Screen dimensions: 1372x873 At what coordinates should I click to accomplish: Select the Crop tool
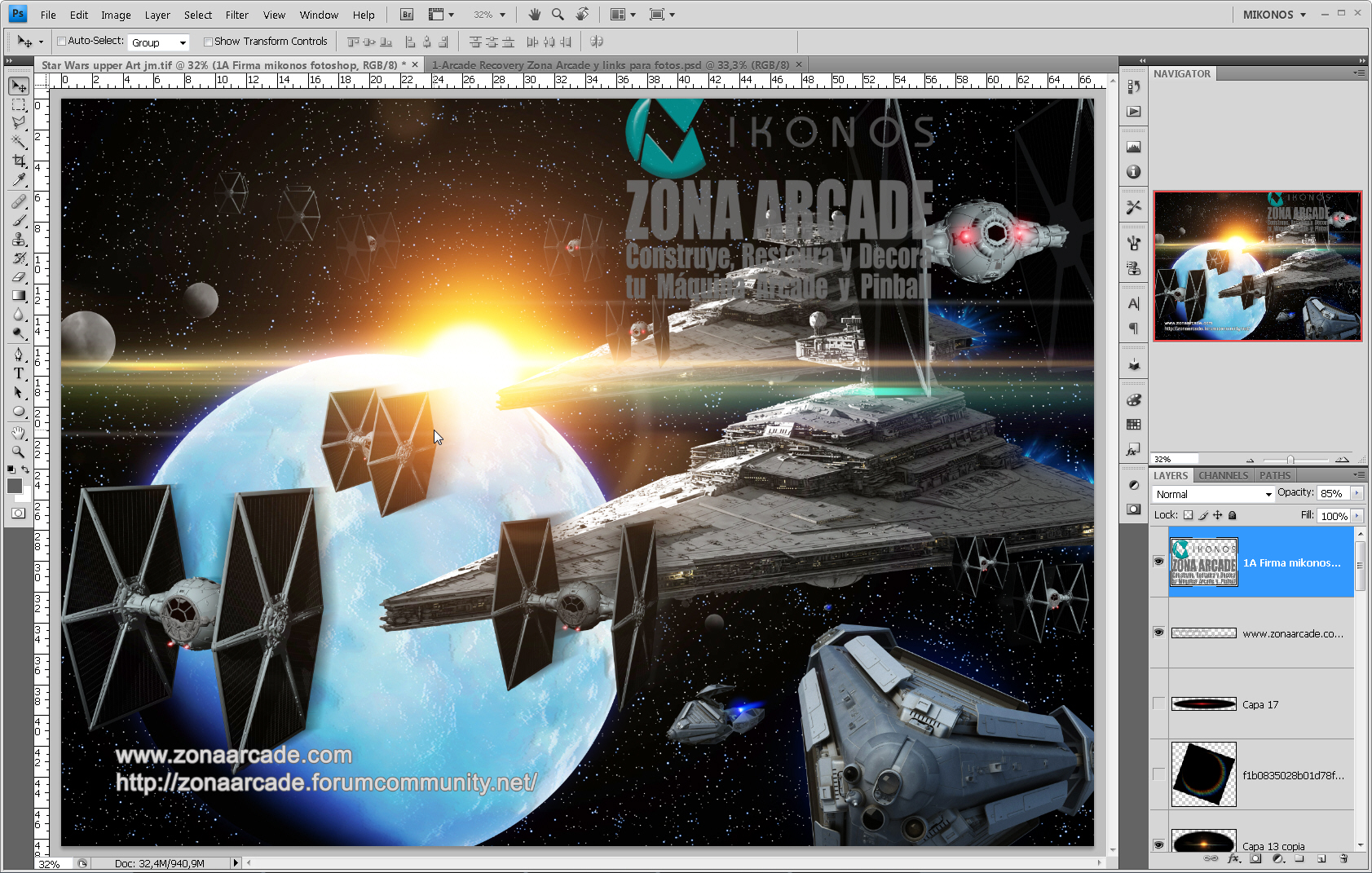point(18,161)
